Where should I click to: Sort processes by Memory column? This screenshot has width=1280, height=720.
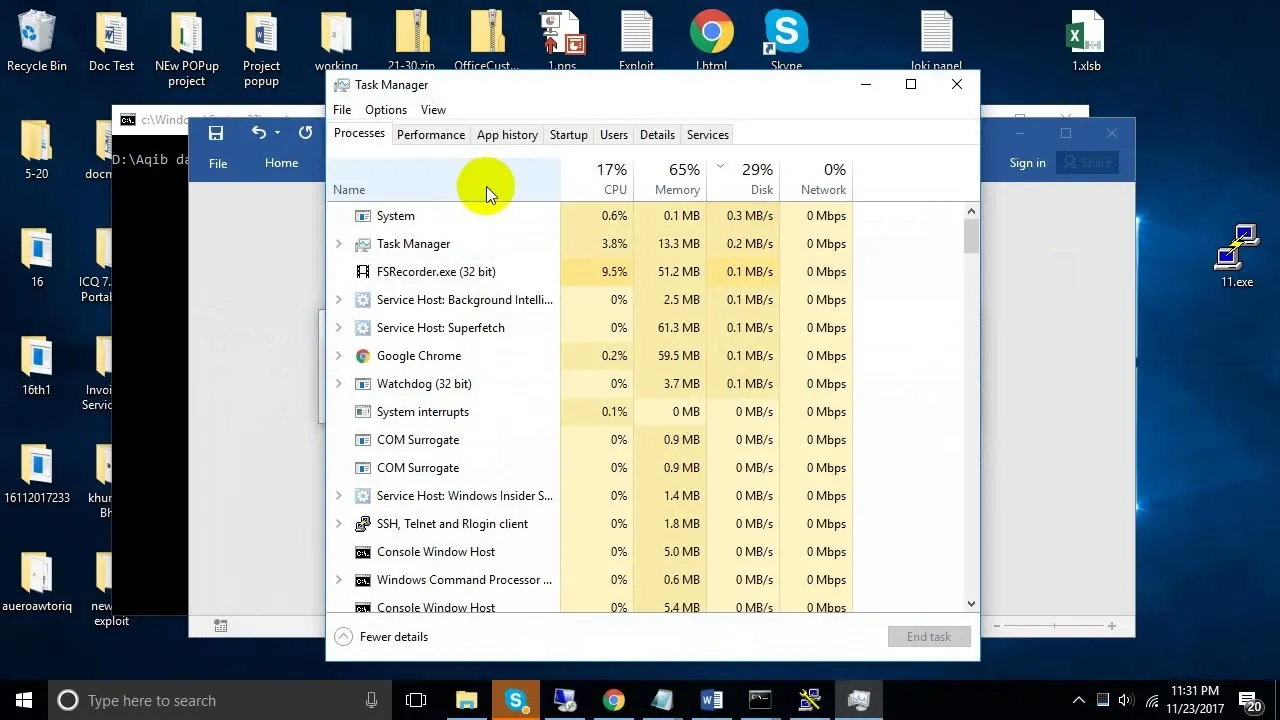[670, 180]
